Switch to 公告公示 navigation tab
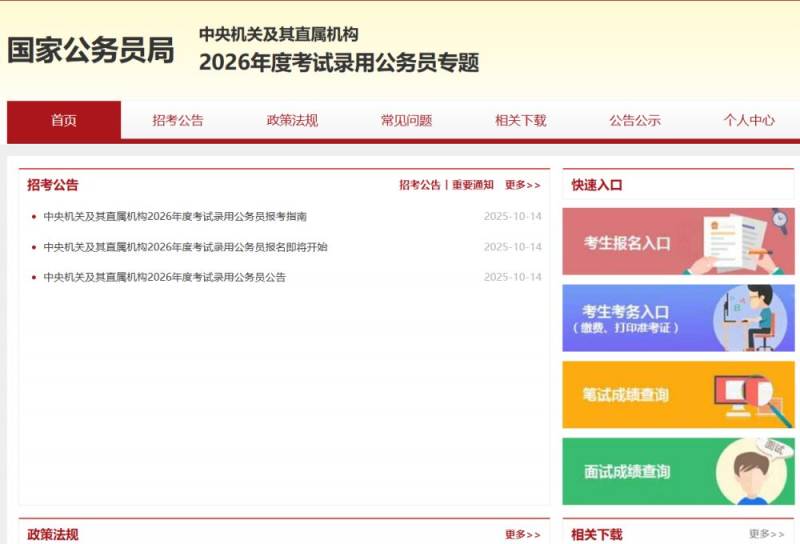 (x=635, y=120)
